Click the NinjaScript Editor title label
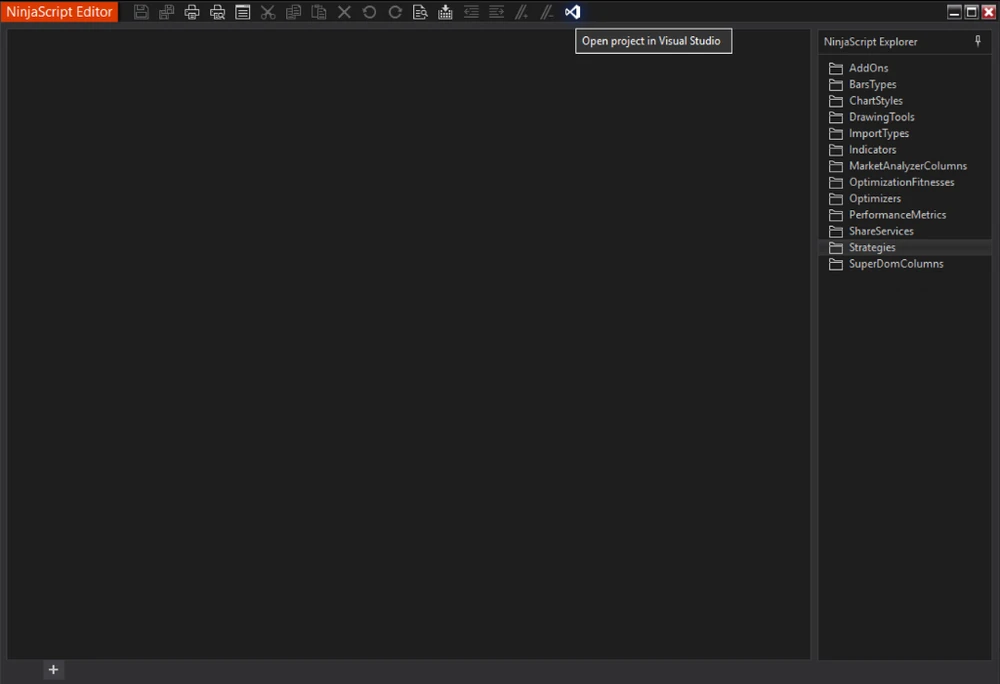This screenshot has width=1000, height=684. coord(59,11)
